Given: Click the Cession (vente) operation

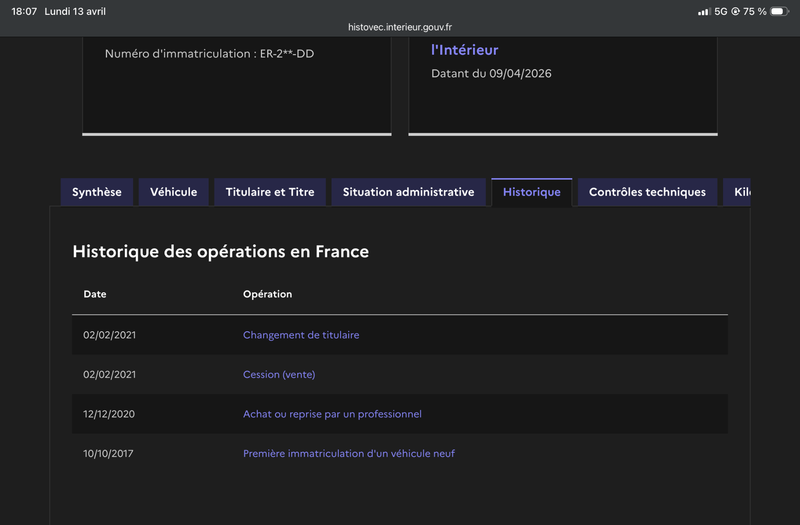Looking at the screenshot, I should click(279, 374).
